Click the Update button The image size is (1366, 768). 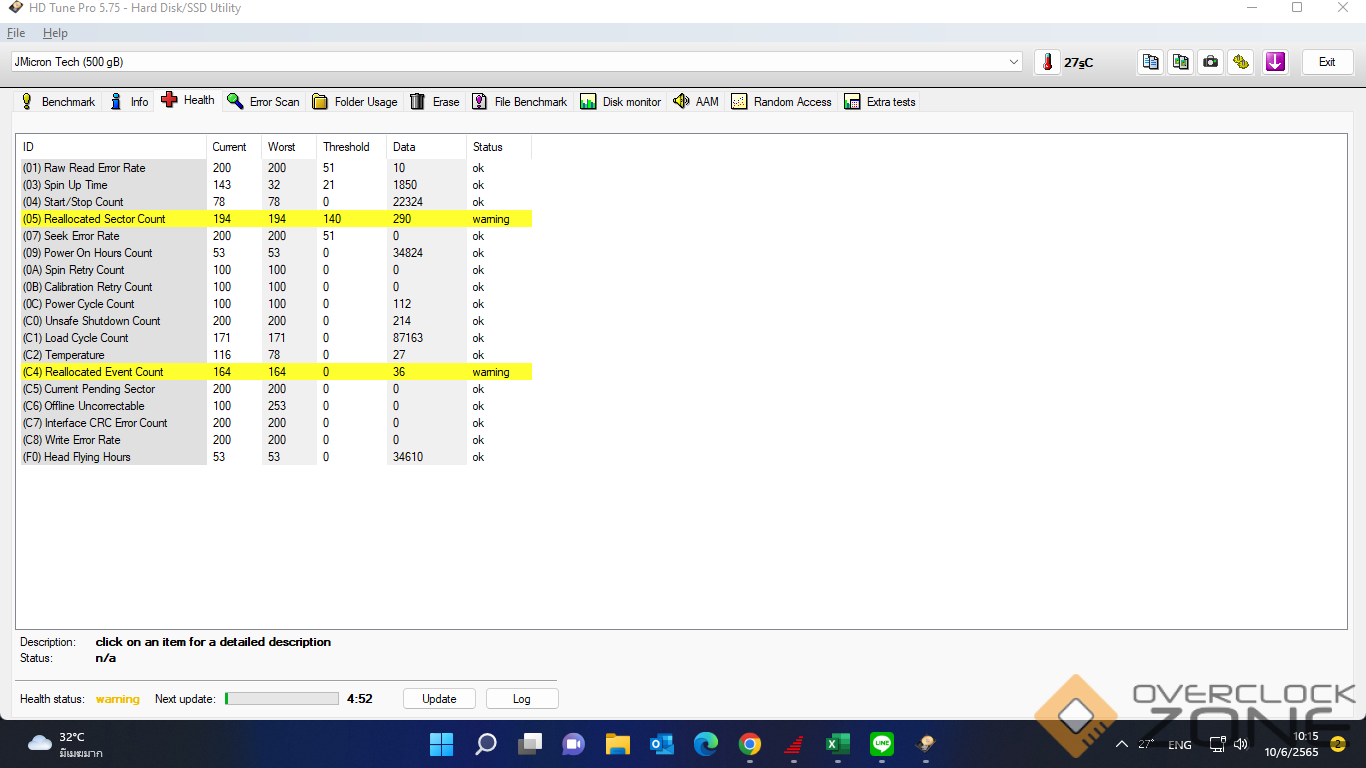439,699
